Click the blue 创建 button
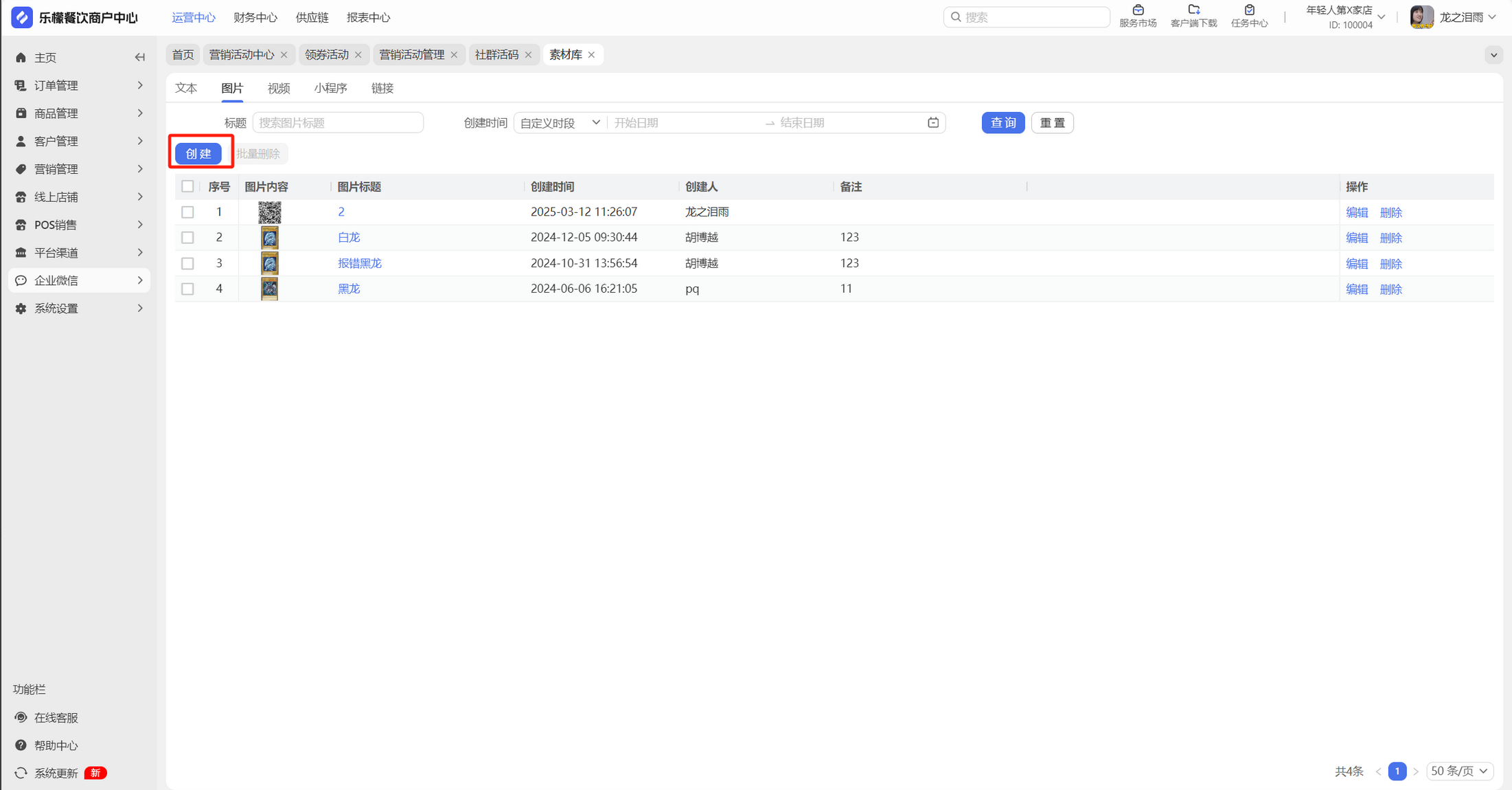This screenshot has width=1512, height=790. (x=198, y=154)
